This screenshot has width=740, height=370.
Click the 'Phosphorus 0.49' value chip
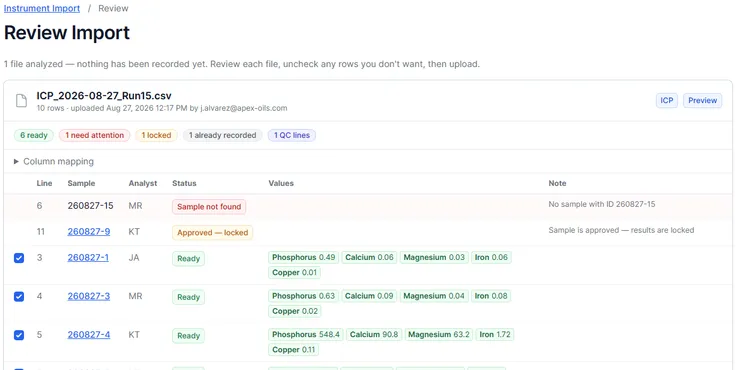click(303, 258)
